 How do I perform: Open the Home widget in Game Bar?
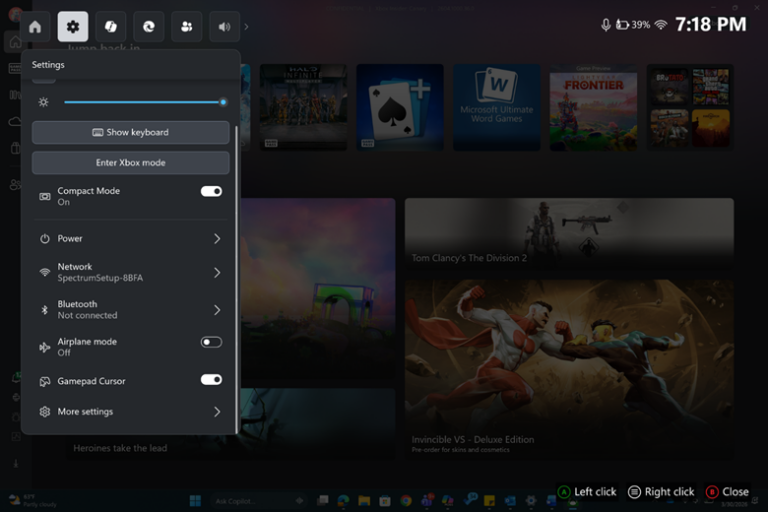(35, 26)
